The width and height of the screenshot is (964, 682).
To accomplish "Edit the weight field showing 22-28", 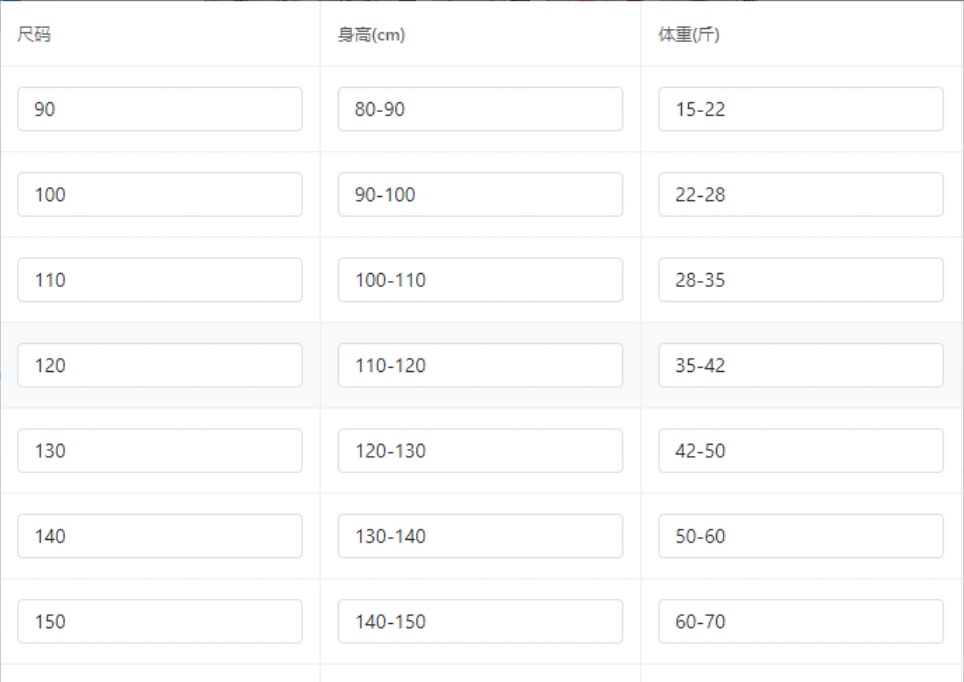I will (x=800, y=194).
